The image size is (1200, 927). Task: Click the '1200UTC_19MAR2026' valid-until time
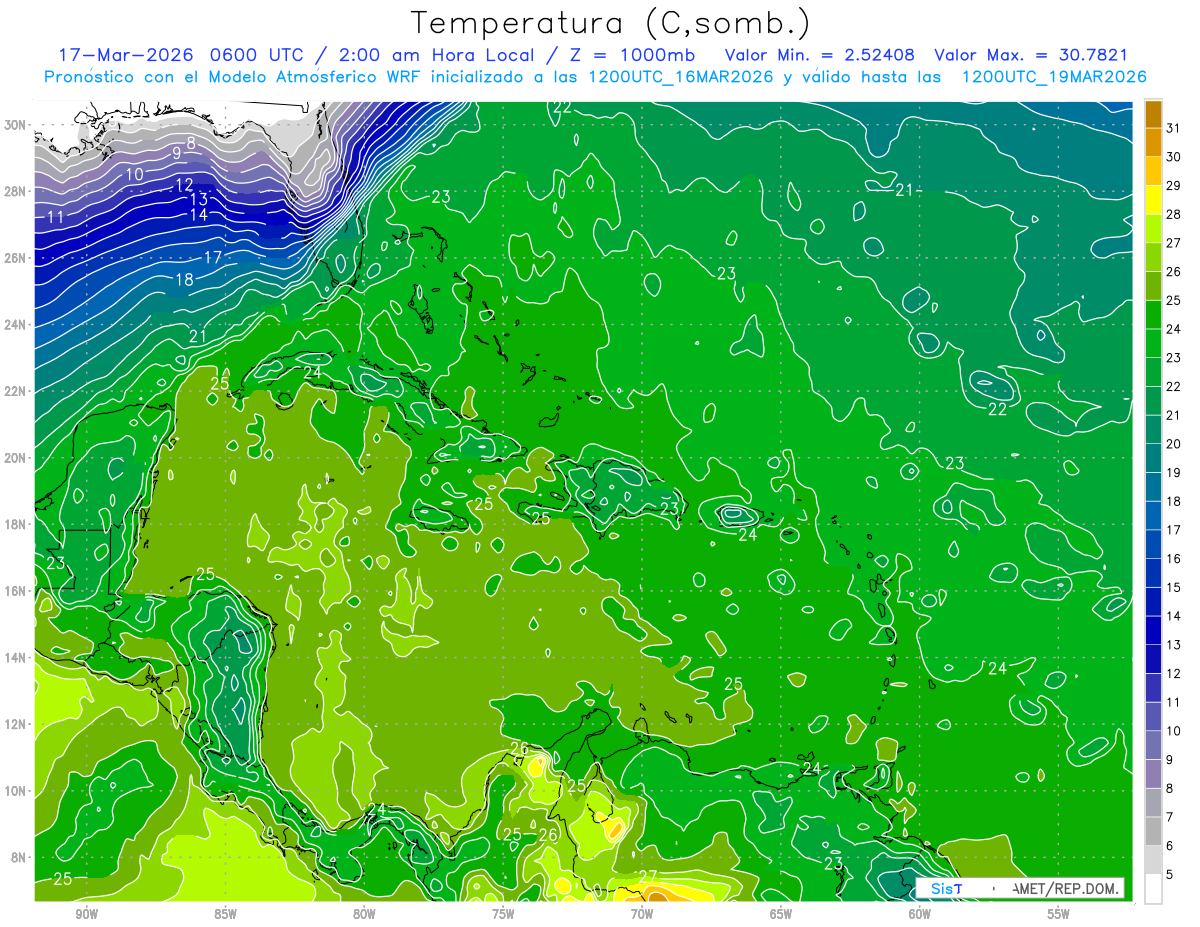tap(1054, 77)
